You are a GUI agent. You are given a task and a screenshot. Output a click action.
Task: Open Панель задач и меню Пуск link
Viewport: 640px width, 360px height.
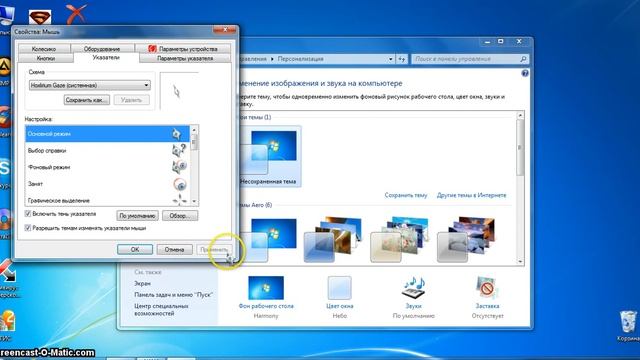click(173, 295)
